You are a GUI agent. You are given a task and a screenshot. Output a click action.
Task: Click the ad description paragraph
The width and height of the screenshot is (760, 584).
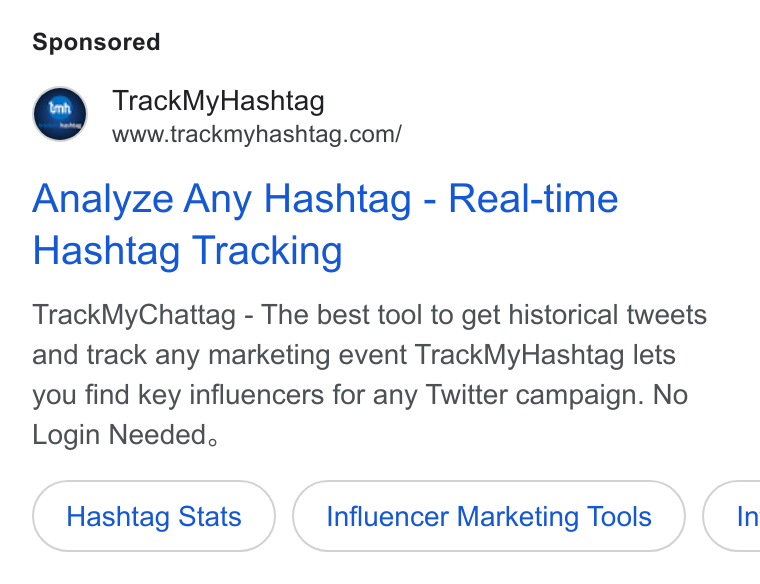[x=369, y=375]
